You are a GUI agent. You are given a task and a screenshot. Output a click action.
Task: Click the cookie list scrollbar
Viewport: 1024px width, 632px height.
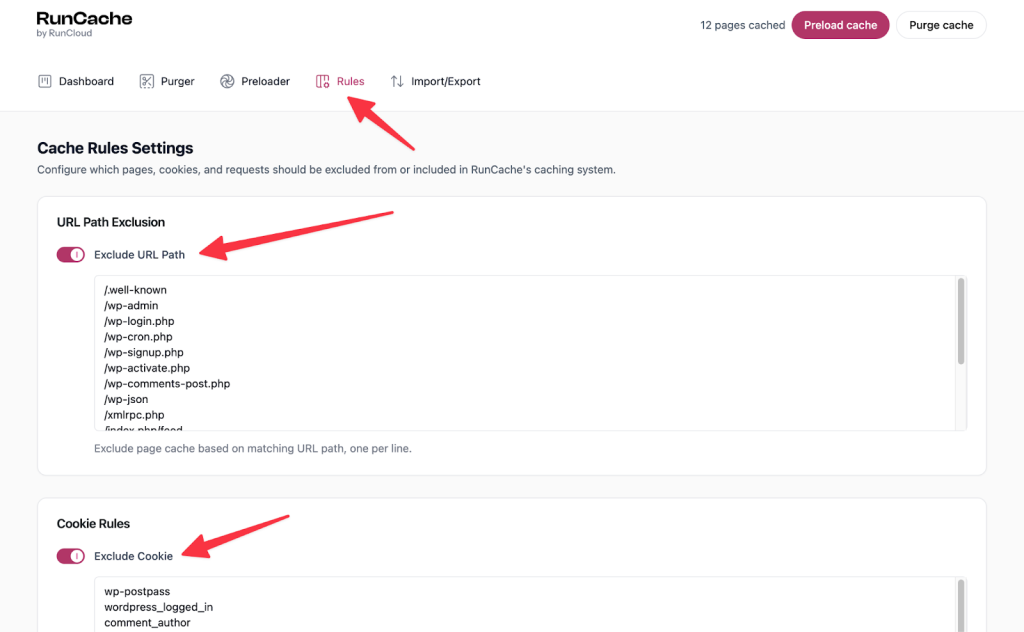[961, 605]
